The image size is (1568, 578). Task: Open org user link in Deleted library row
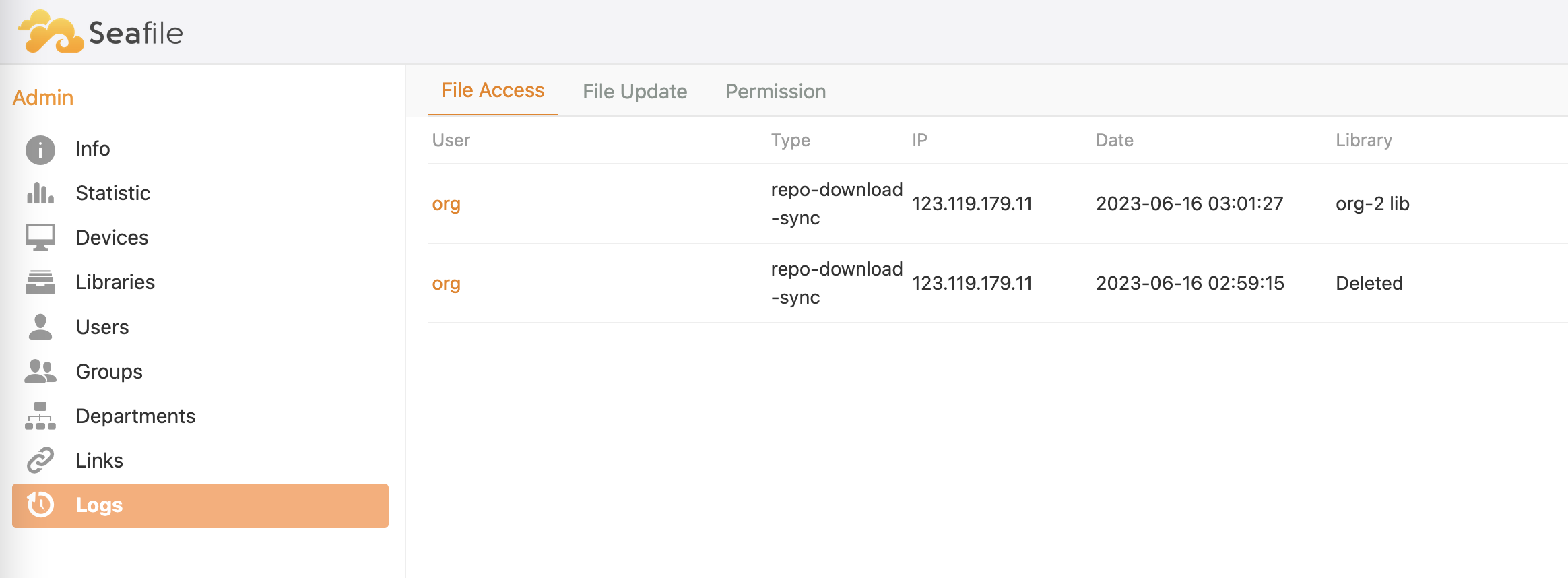tap(446, 283)
